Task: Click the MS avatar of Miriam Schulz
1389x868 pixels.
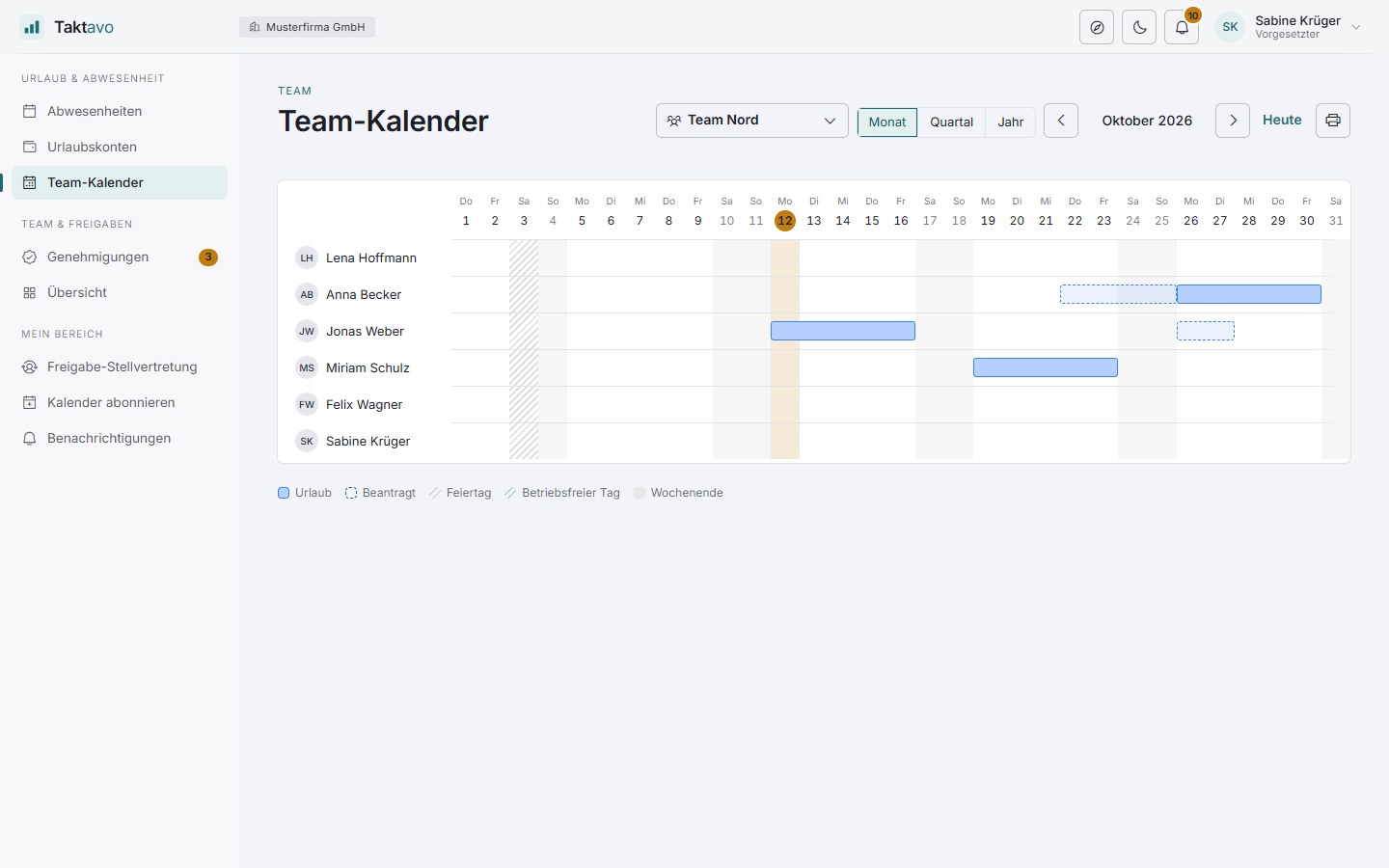Action: (307, 367)
